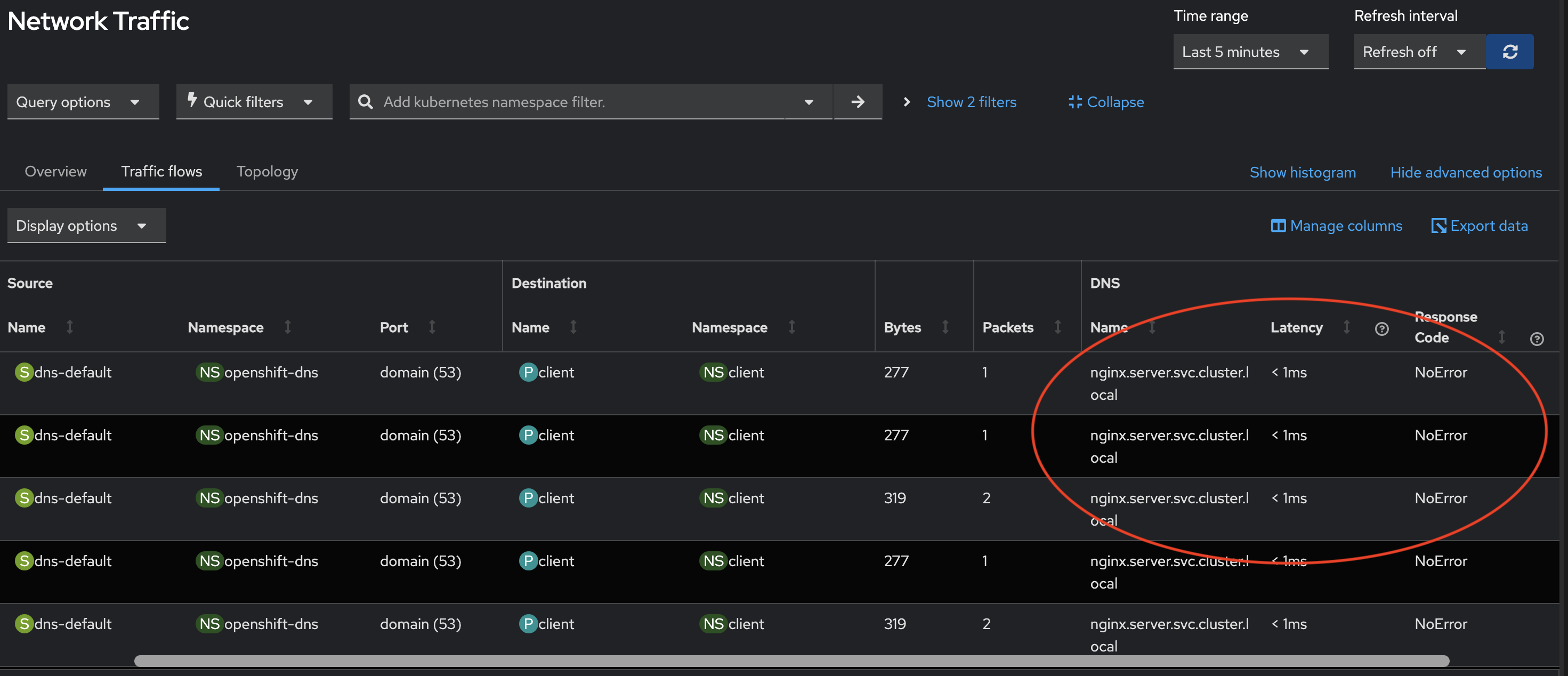
Task: Sort by destination Namespace column icon
Action: pos(791,327)
